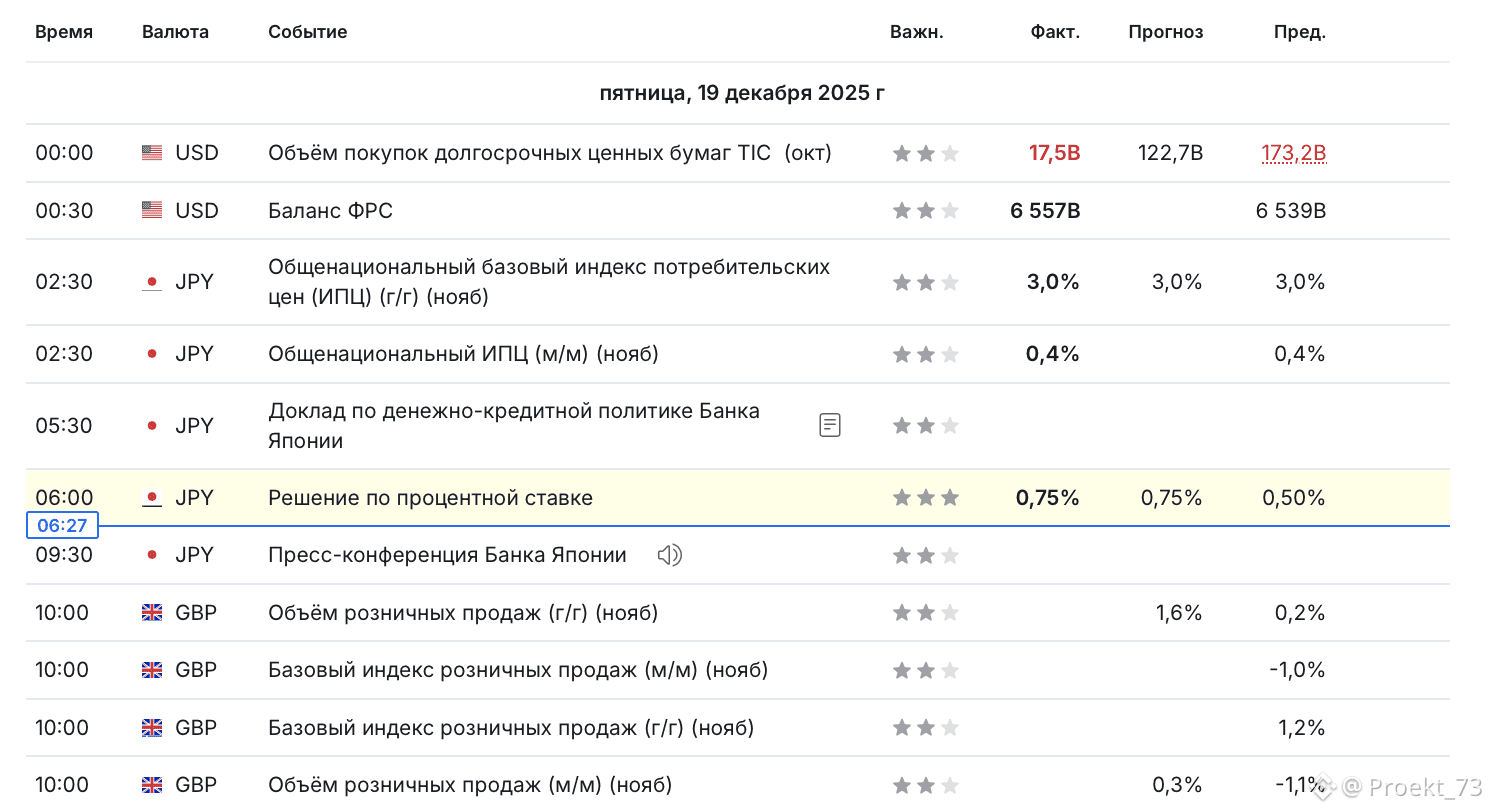Click the Japan flag beside Общенациональный ИПЦ (м/м)

coord(152,353)
